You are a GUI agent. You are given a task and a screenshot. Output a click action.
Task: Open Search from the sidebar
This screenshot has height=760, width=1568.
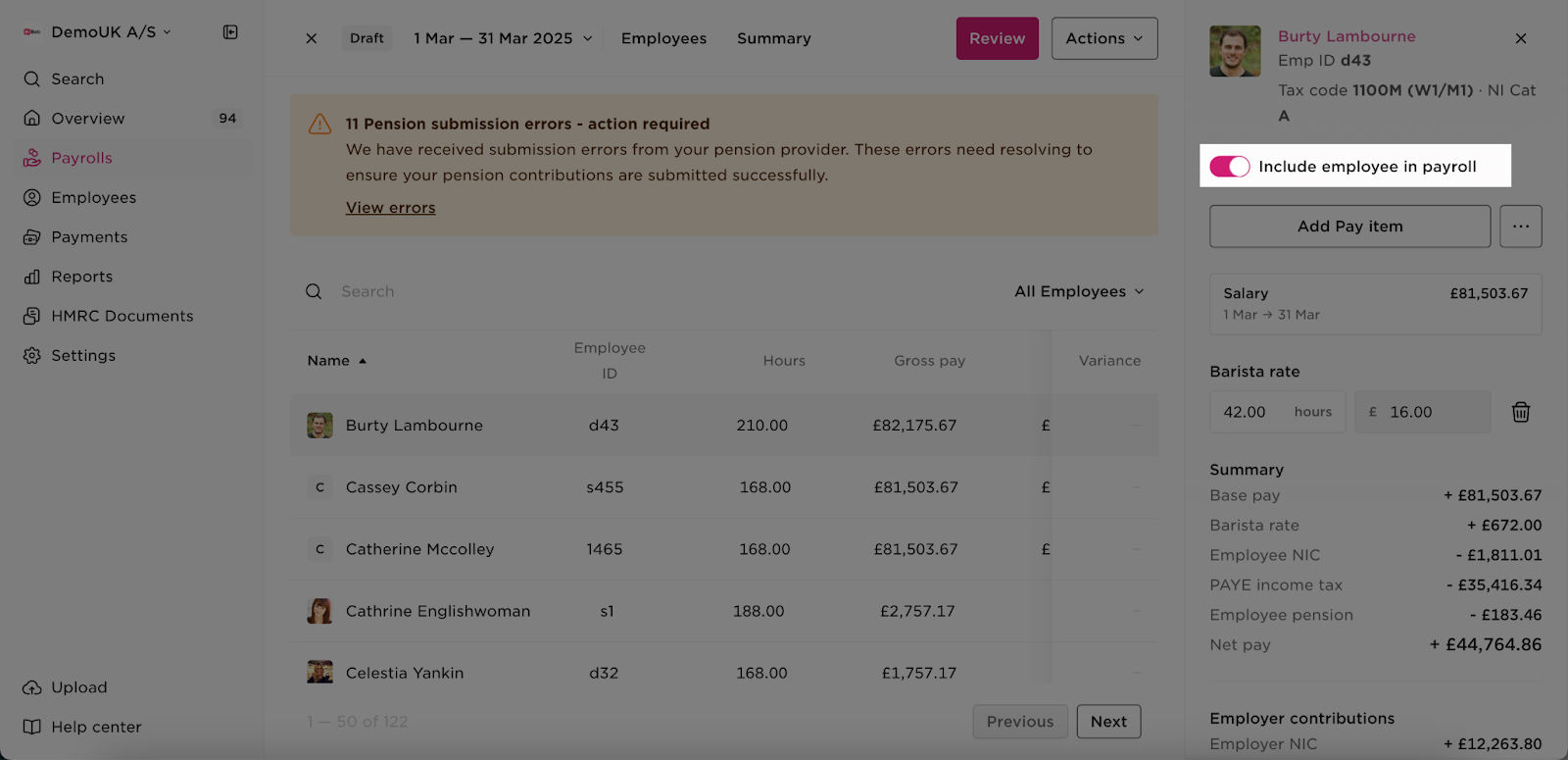77,78
